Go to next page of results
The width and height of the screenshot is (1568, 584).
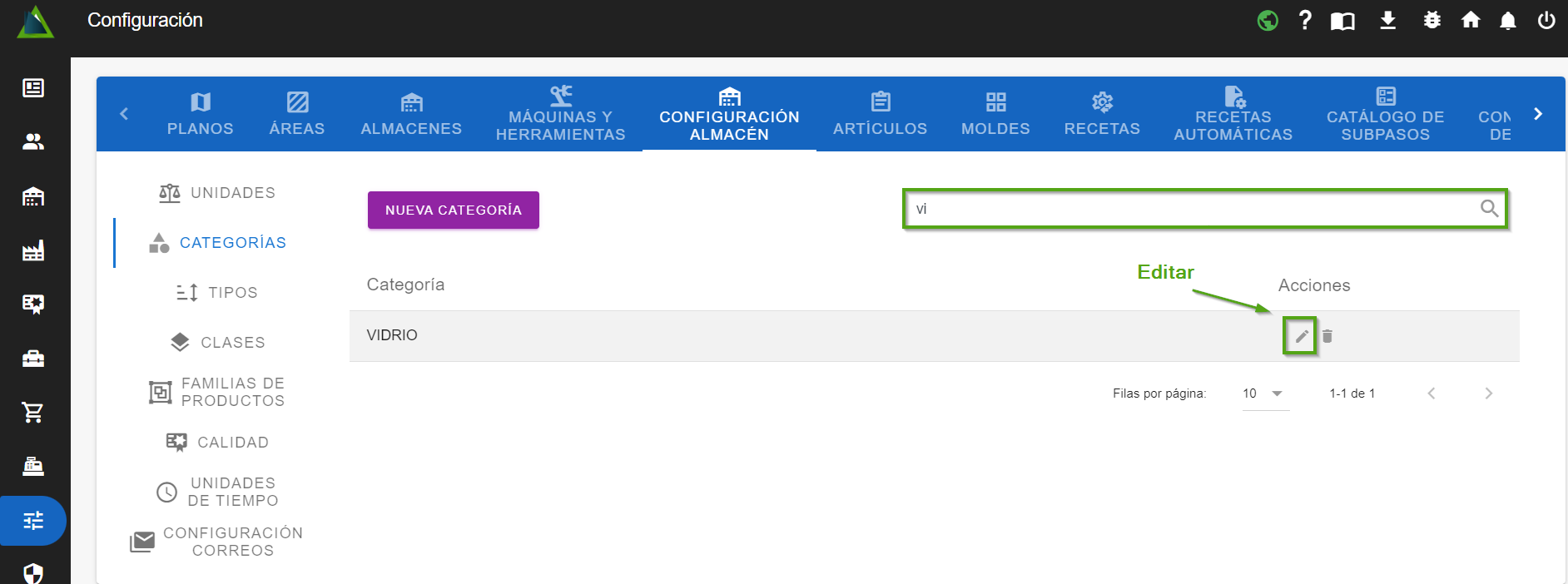coord(1488,393)
